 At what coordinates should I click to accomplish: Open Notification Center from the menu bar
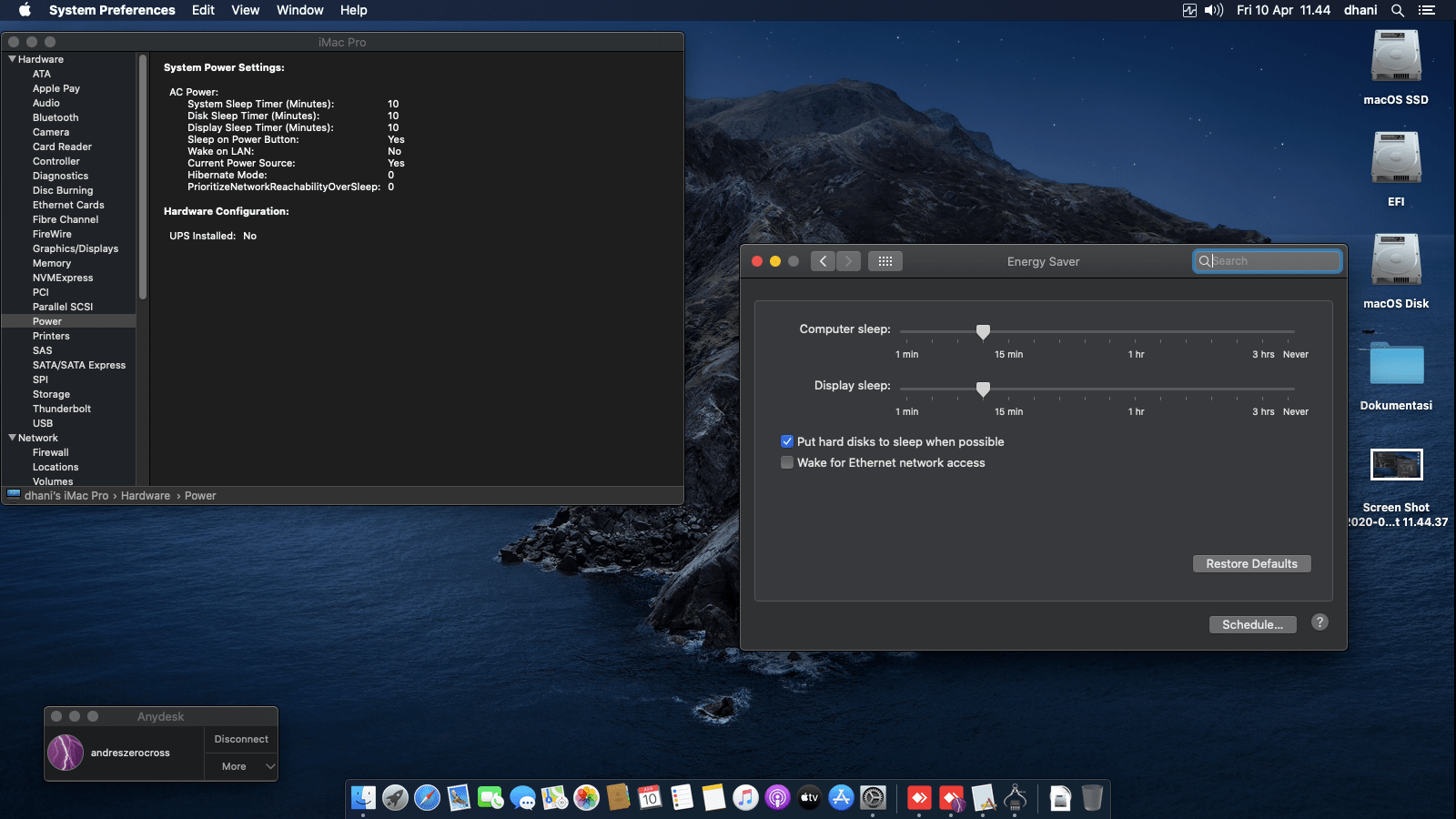(1427, 10)
